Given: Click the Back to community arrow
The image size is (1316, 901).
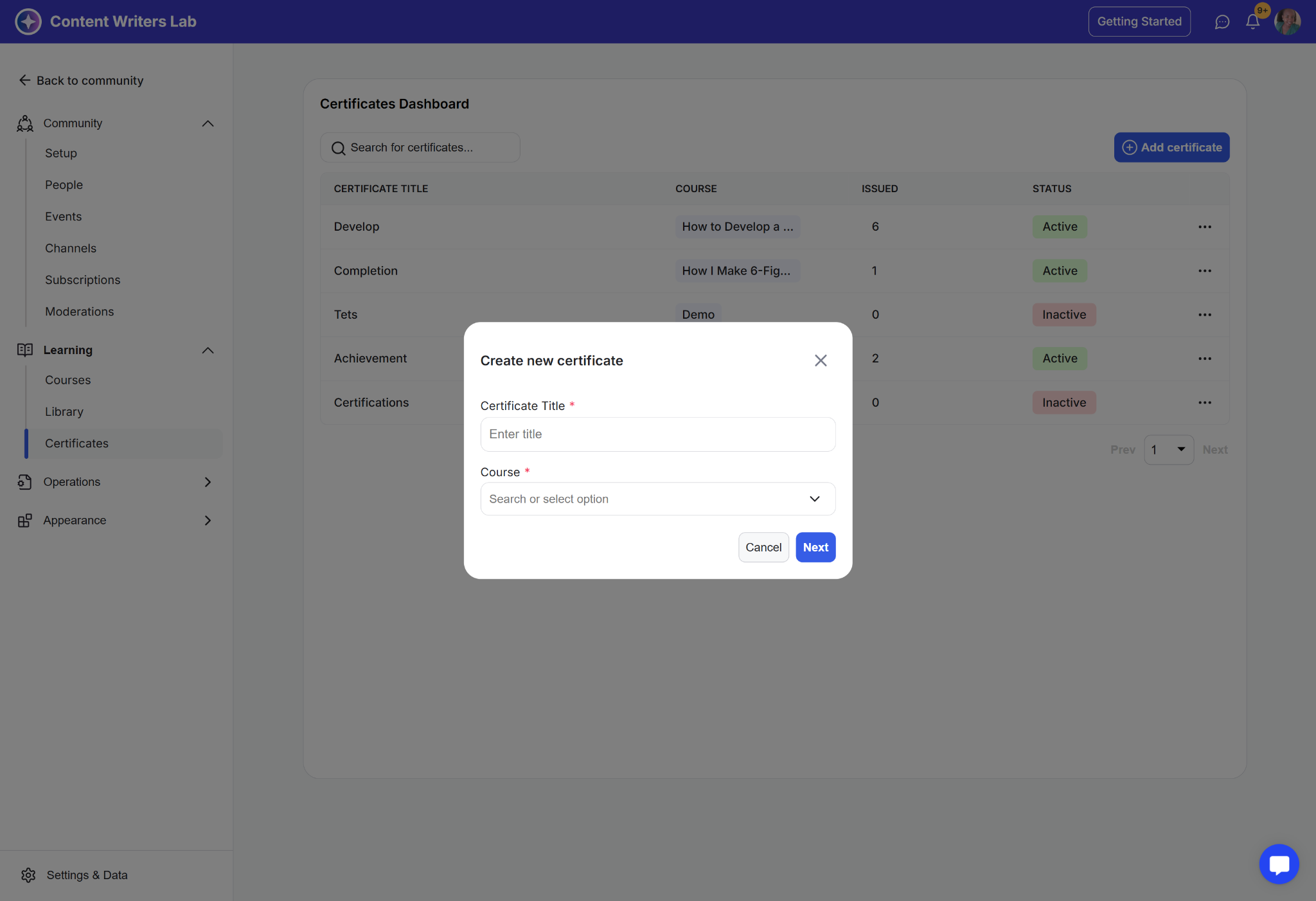Looking at the screenshot, I should (x=25, y=80).
